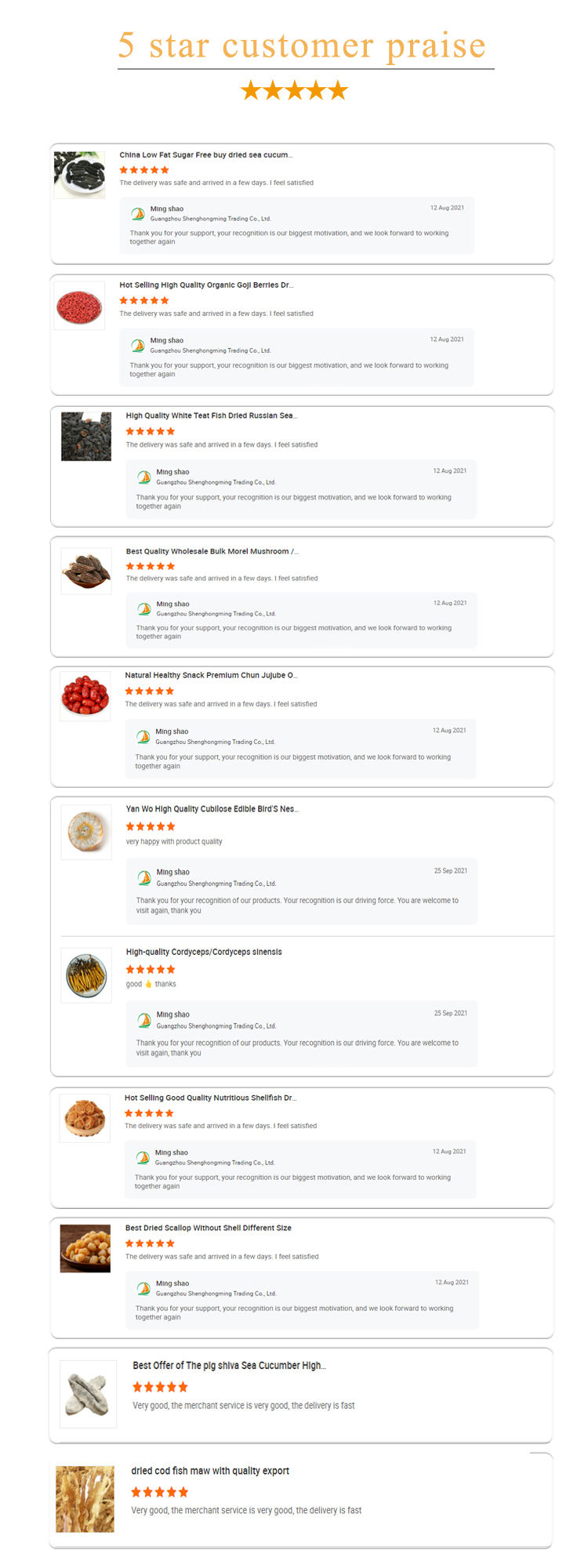Click seller logo in the shellfish review reply
Image resolution: width=588 pixels, height=1568 pixels.
[x=143, y=1157]
